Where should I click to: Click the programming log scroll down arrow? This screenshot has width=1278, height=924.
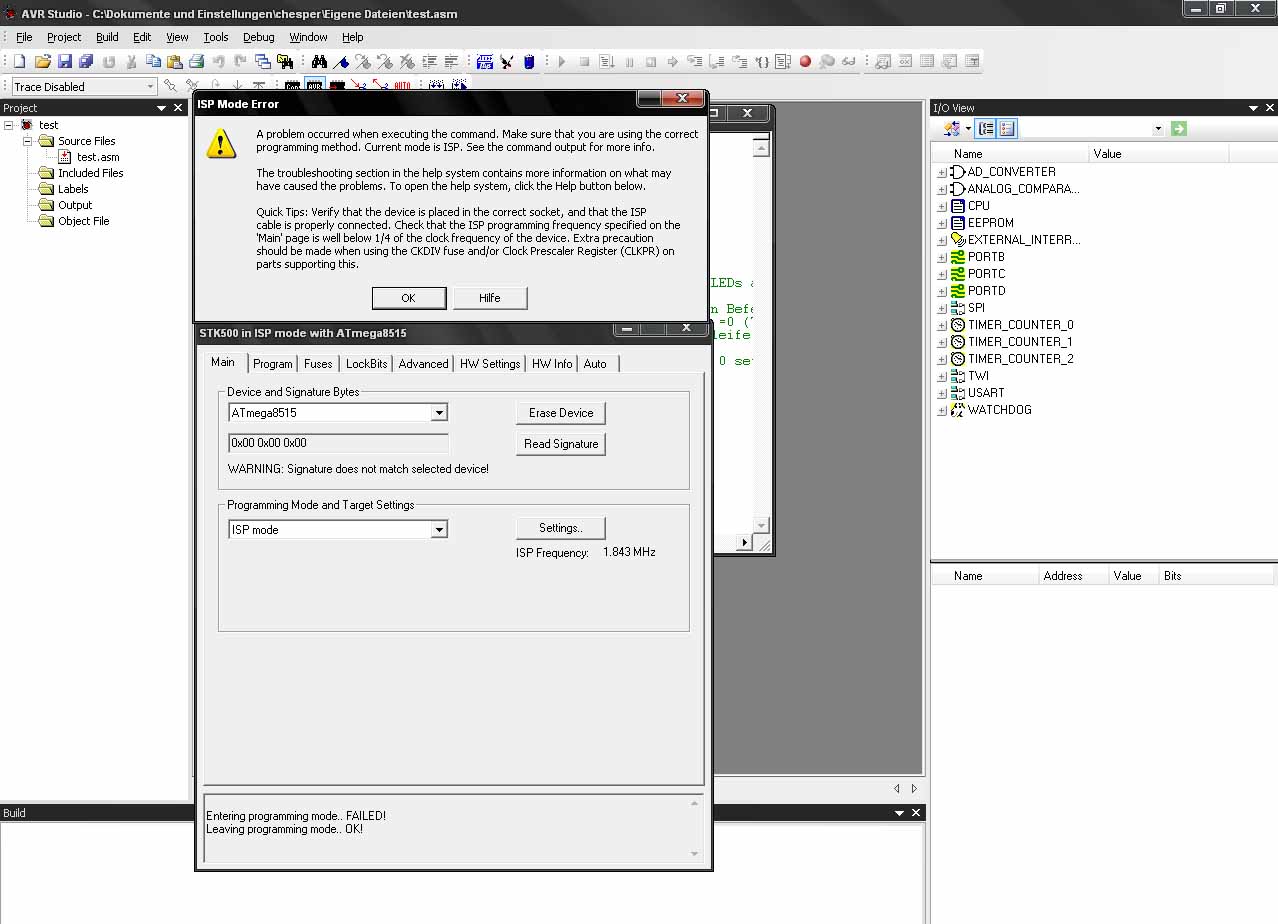click(x=695, y=853)
